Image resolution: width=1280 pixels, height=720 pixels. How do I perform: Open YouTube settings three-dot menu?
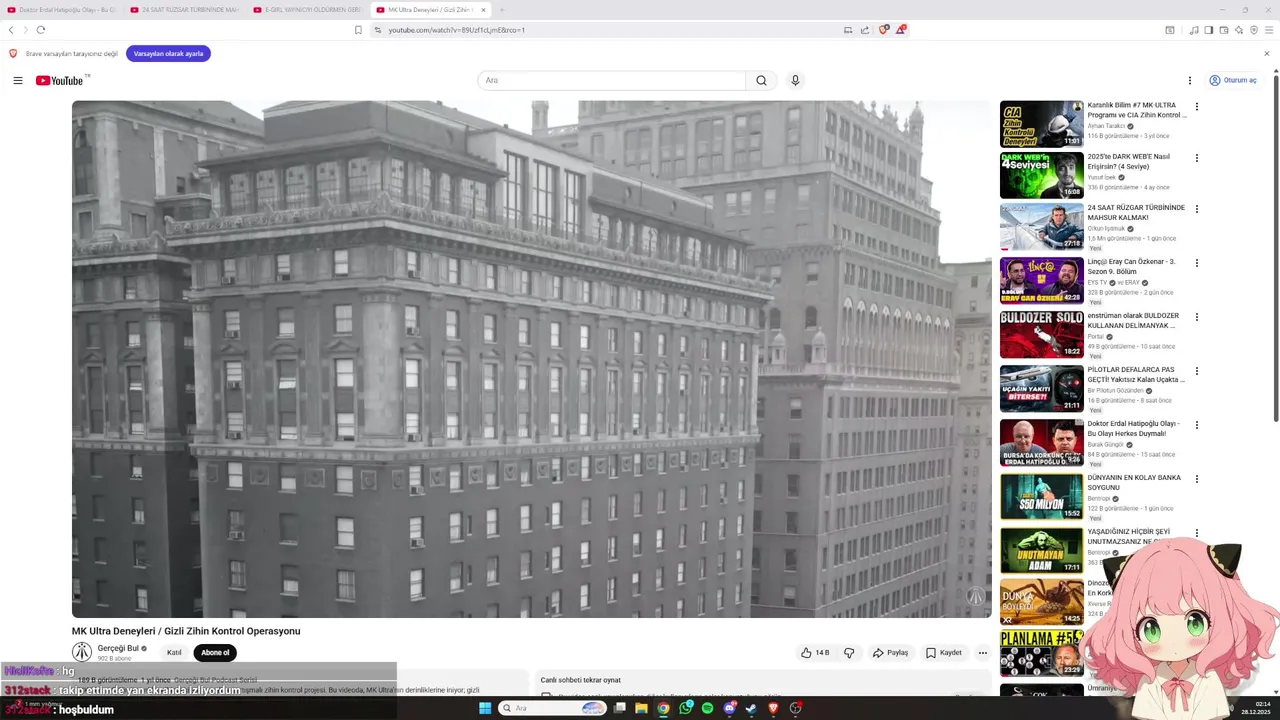pos(1189,80)
